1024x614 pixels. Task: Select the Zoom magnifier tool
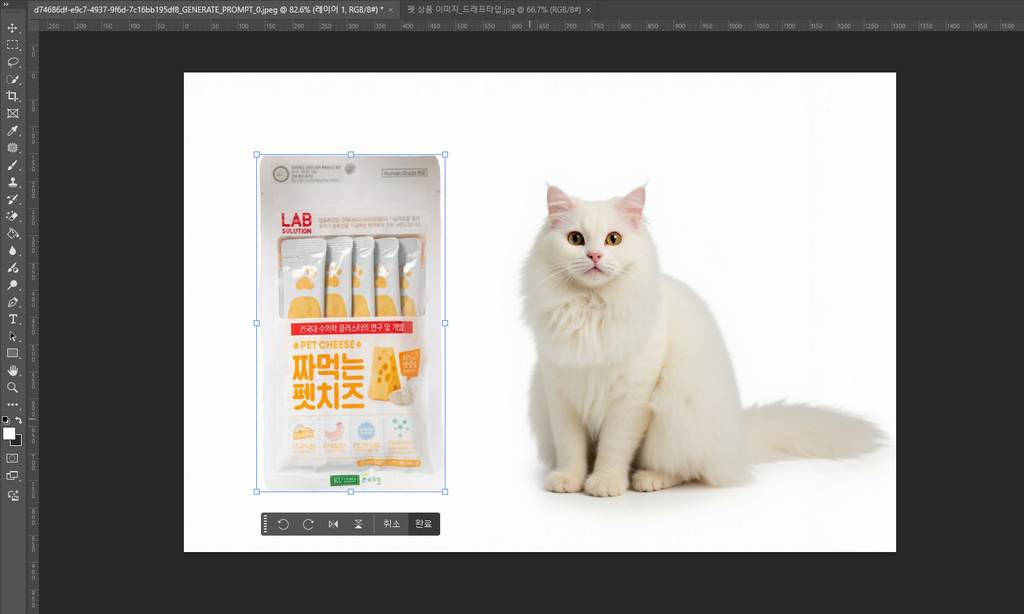12,387
